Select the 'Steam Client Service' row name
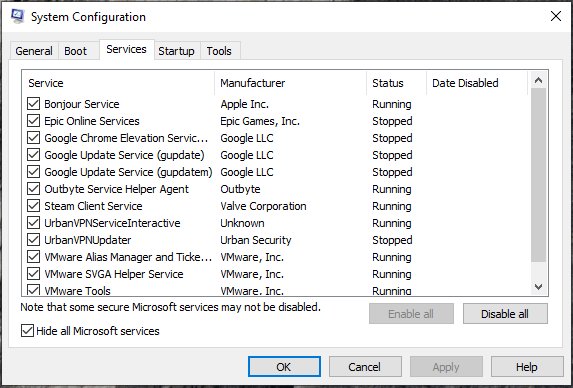The image size is (573, 388). [93, 206]
